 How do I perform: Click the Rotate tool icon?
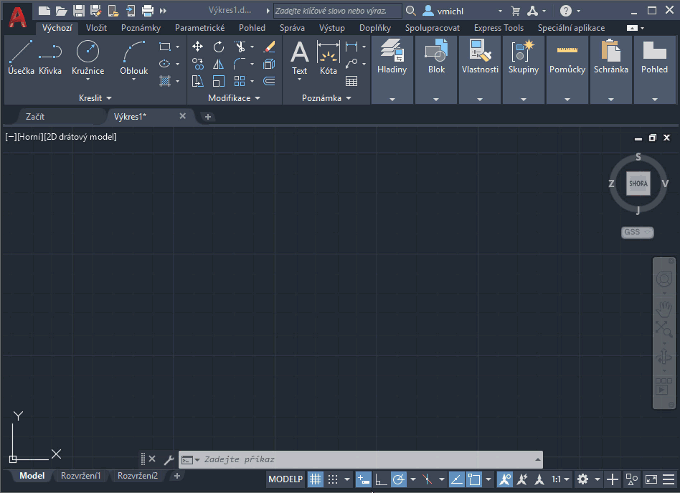[x=219, y=46]
